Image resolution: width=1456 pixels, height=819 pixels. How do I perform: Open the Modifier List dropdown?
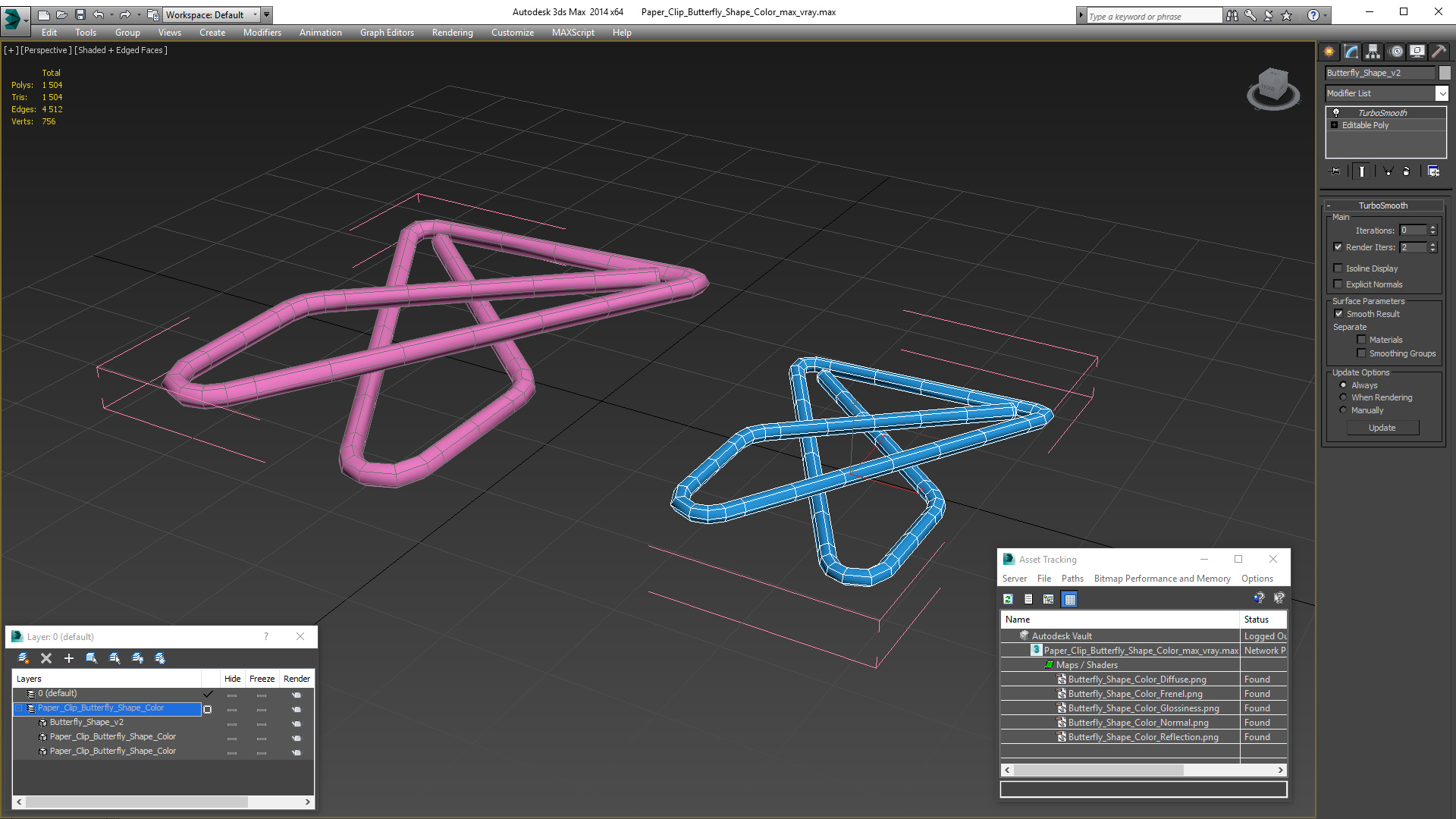pyautogui.click(x=1442, y=93)
